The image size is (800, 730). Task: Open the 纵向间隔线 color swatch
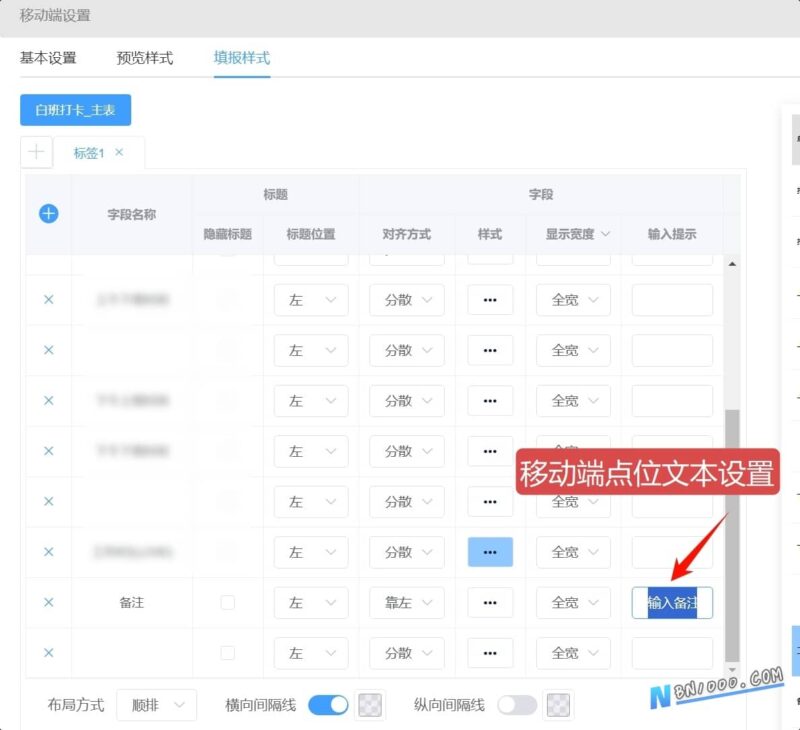point(558,705)
